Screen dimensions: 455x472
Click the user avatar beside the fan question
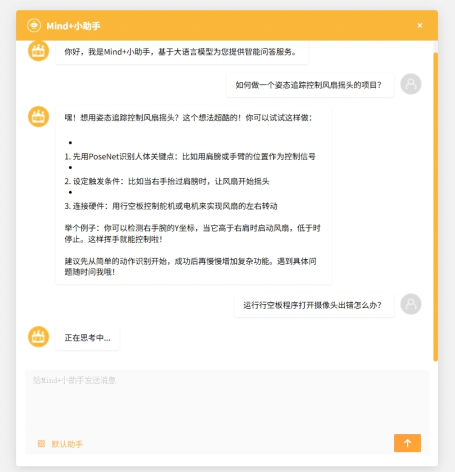[411, 84]
